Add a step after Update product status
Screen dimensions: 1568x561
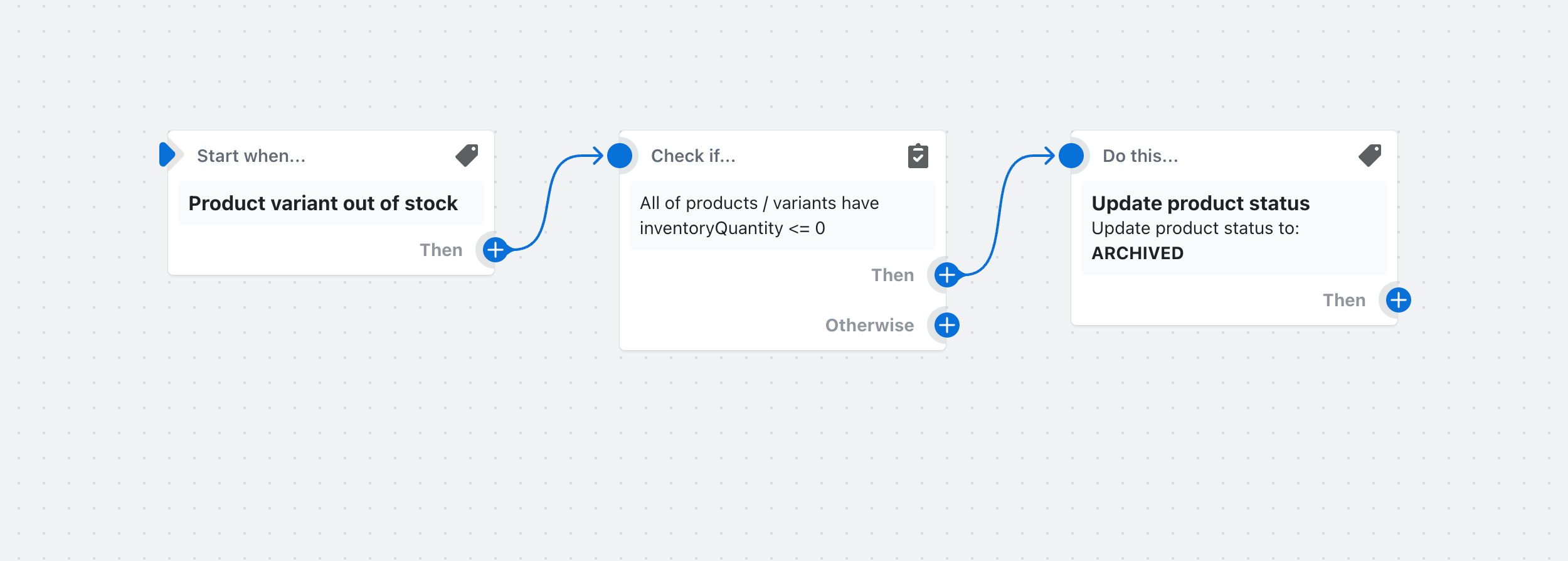pos(1399,300)
